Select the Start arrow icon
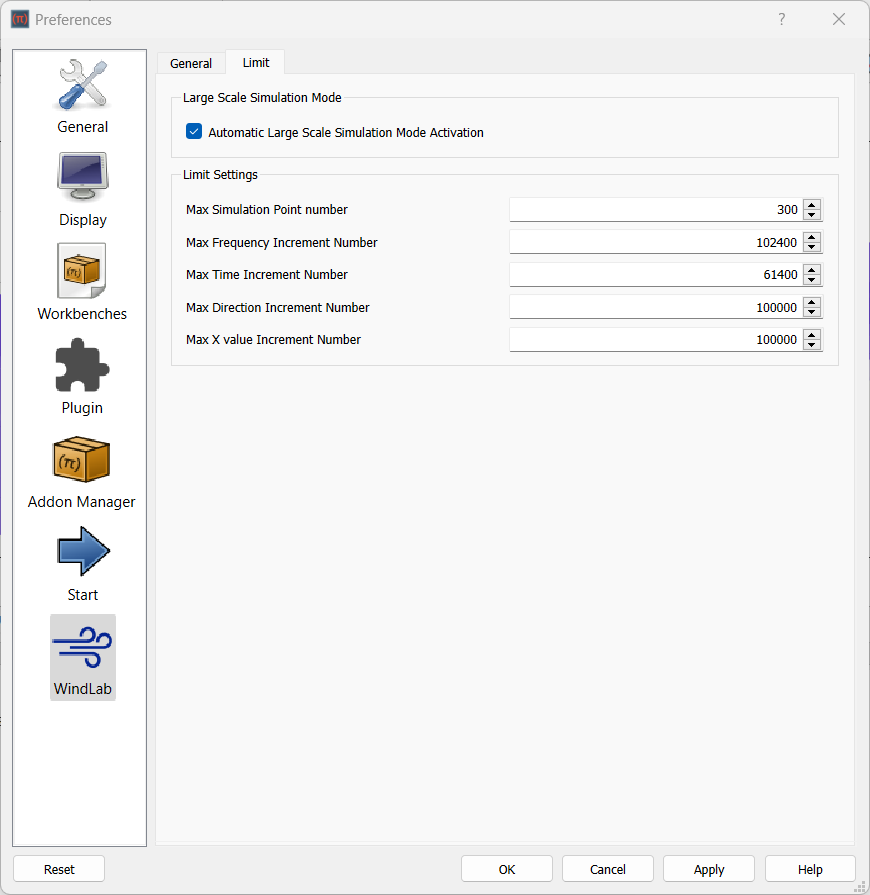The height and width of the screenshot is (895, 870). tap(82, 551)
